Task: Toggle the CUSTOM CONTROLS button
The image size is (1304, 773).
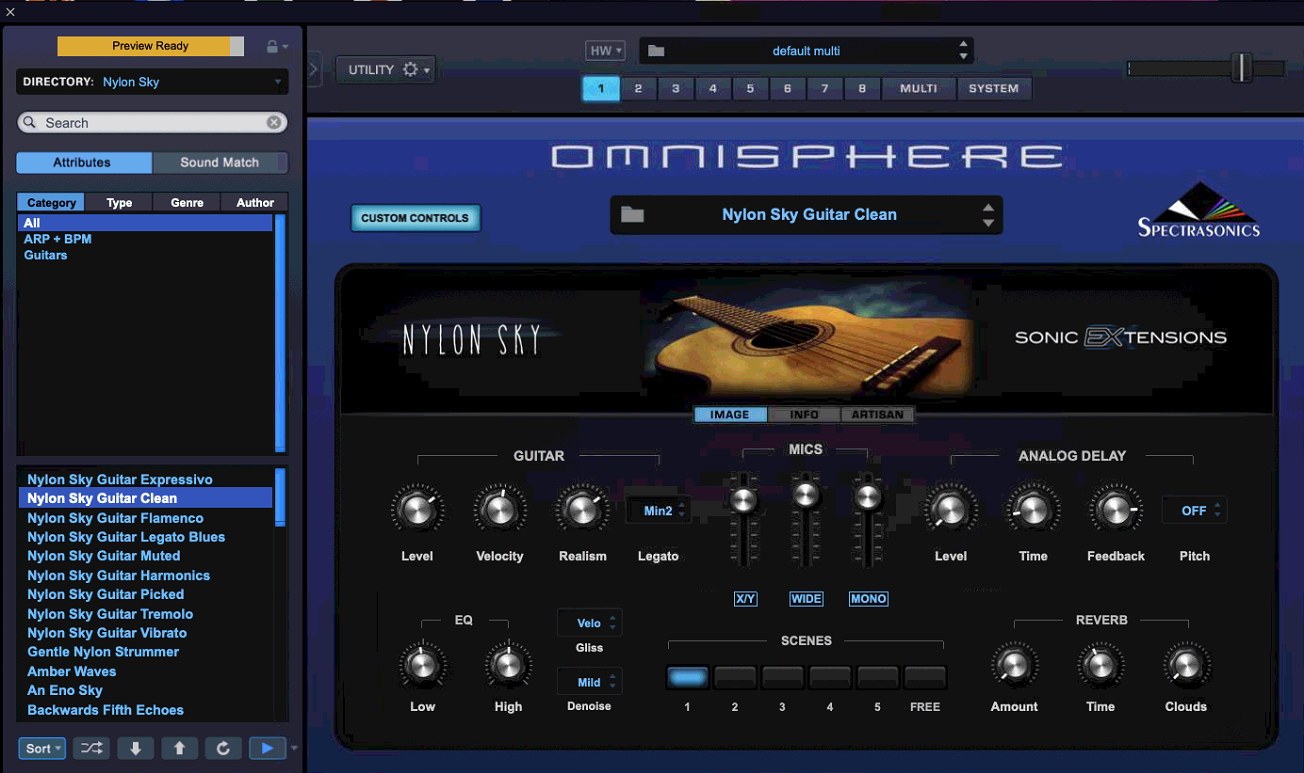Action: click(415, 217)
